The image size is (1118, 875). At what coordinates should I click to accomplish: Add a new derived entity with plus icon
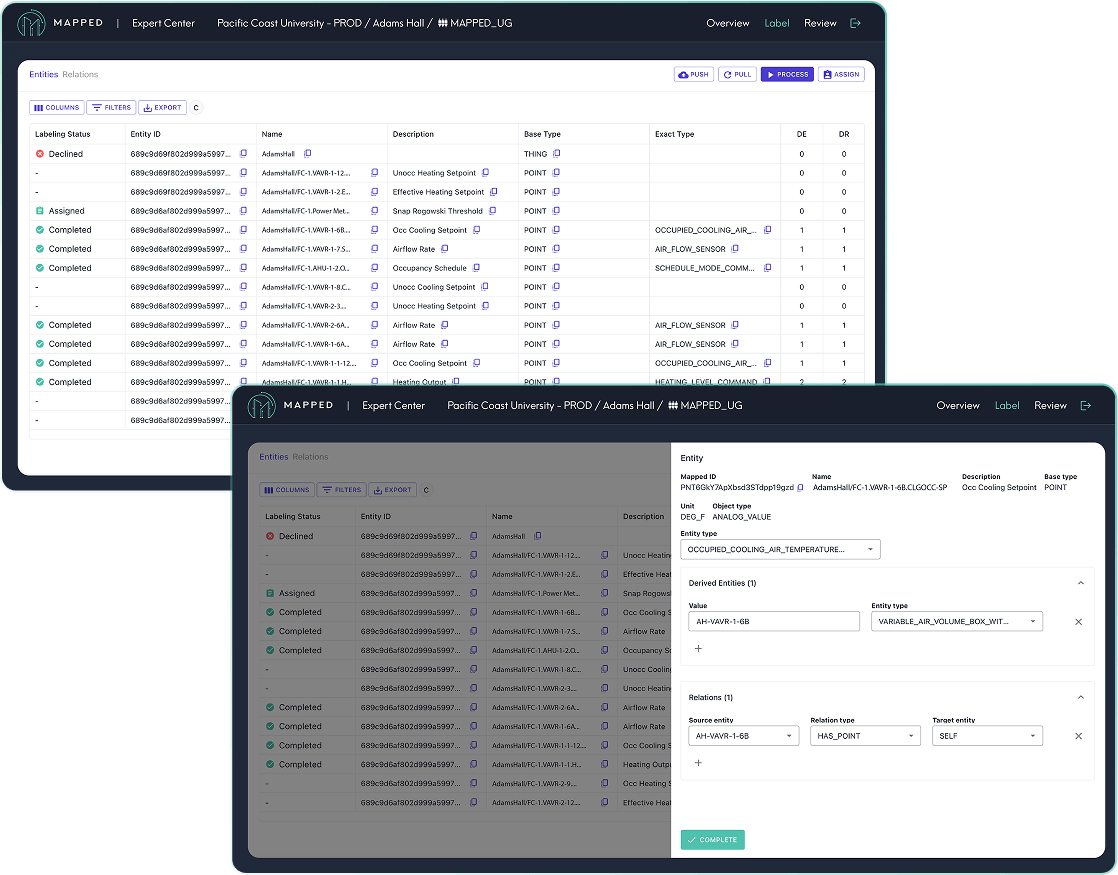698,648
